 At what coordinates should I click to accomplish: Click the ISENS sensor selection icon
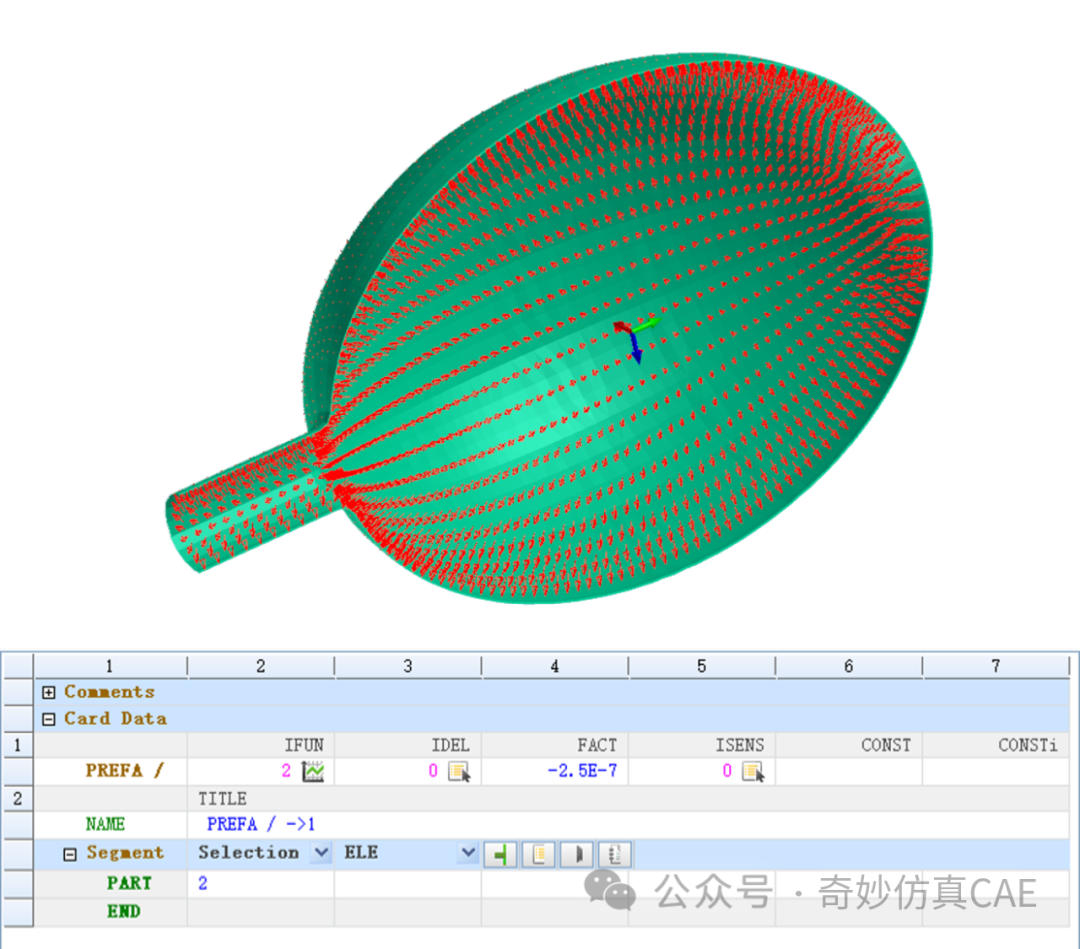click(x=754, y=771)
